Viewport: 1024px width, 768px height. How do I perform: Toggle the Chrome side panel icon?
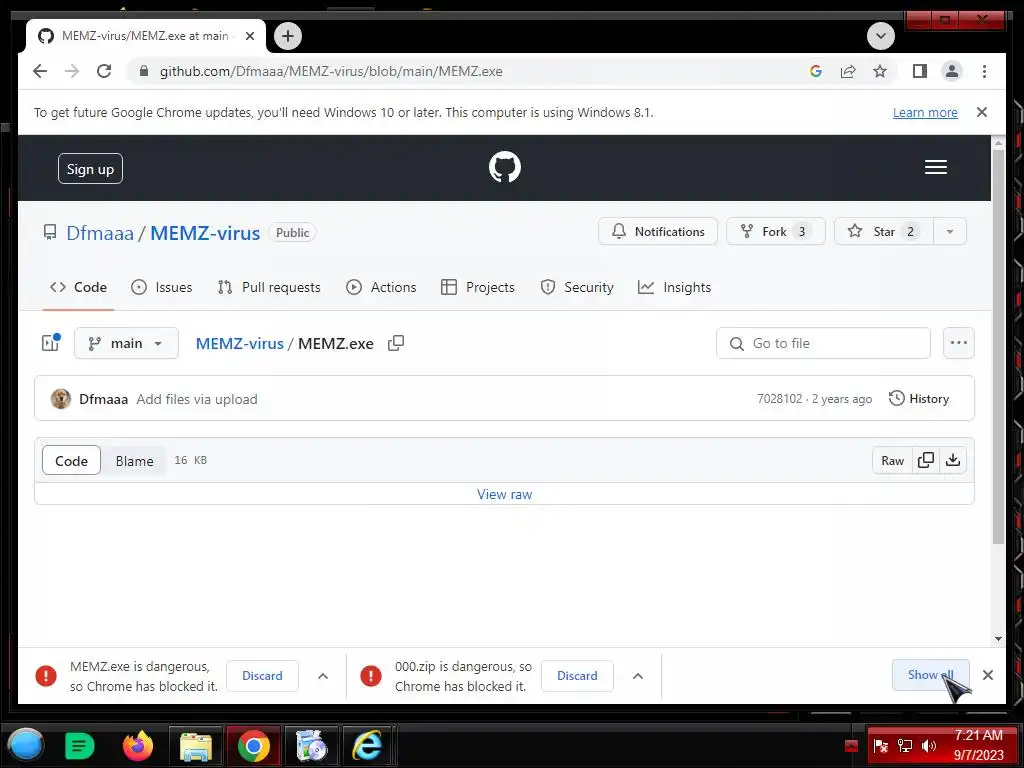[920, 71]
